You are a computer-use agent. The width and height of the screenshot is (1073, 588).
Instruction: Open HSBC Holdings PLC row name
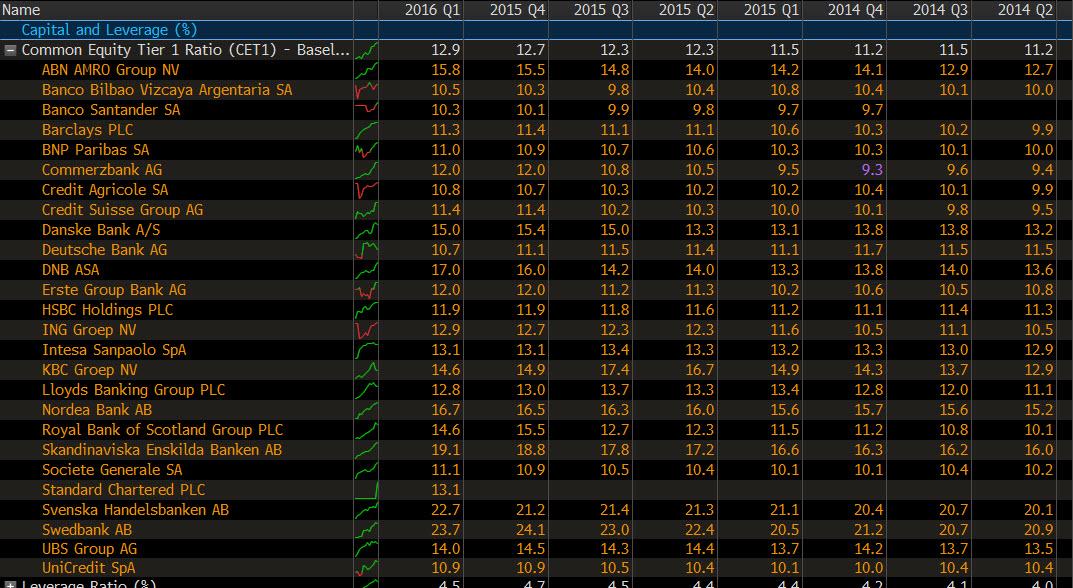107,309
